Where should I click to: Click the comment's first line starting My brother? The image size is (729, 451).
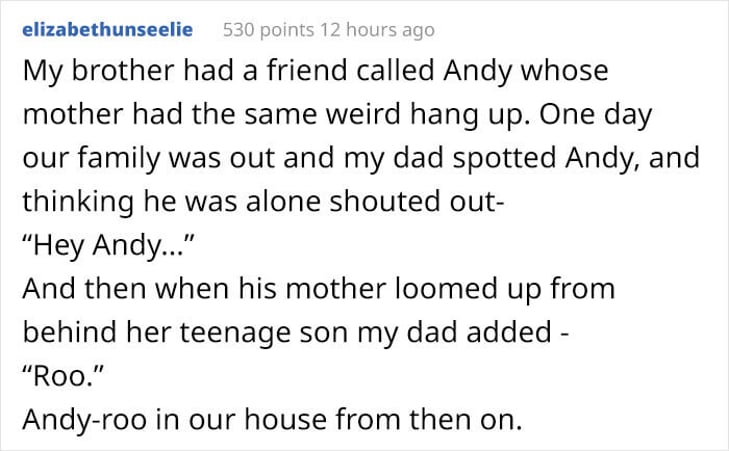[x=315, y=72]
